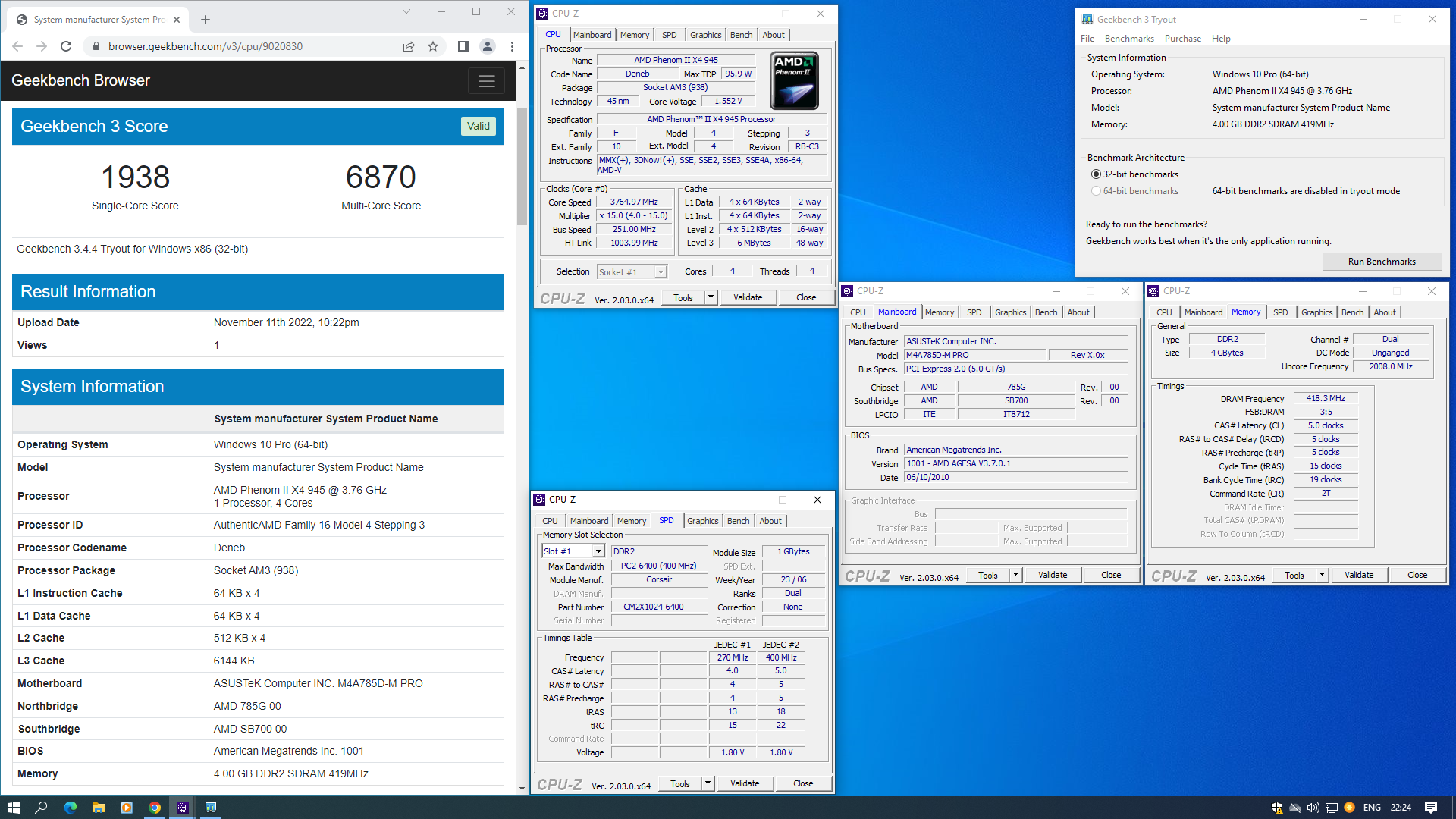Switch to Chrome in the taskbar
Viewport: 1456px width, 819px height.
[x=155, y=808]
